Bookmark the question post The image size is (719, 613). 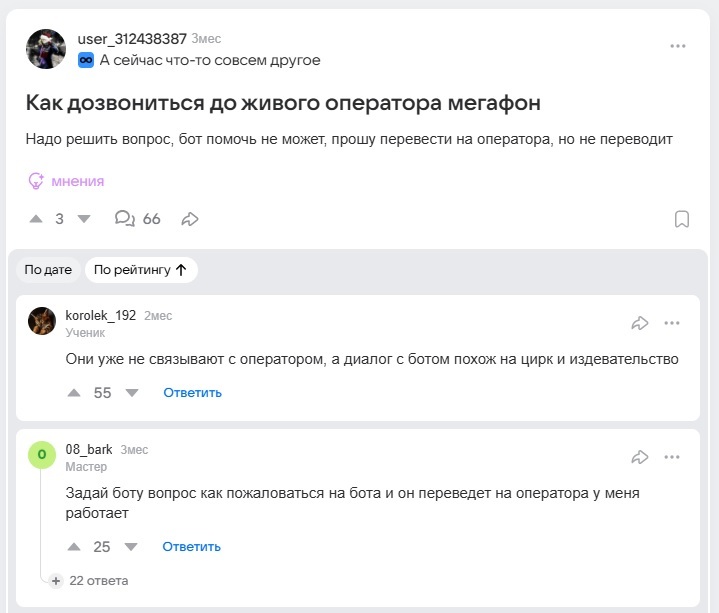coord(681,219)
